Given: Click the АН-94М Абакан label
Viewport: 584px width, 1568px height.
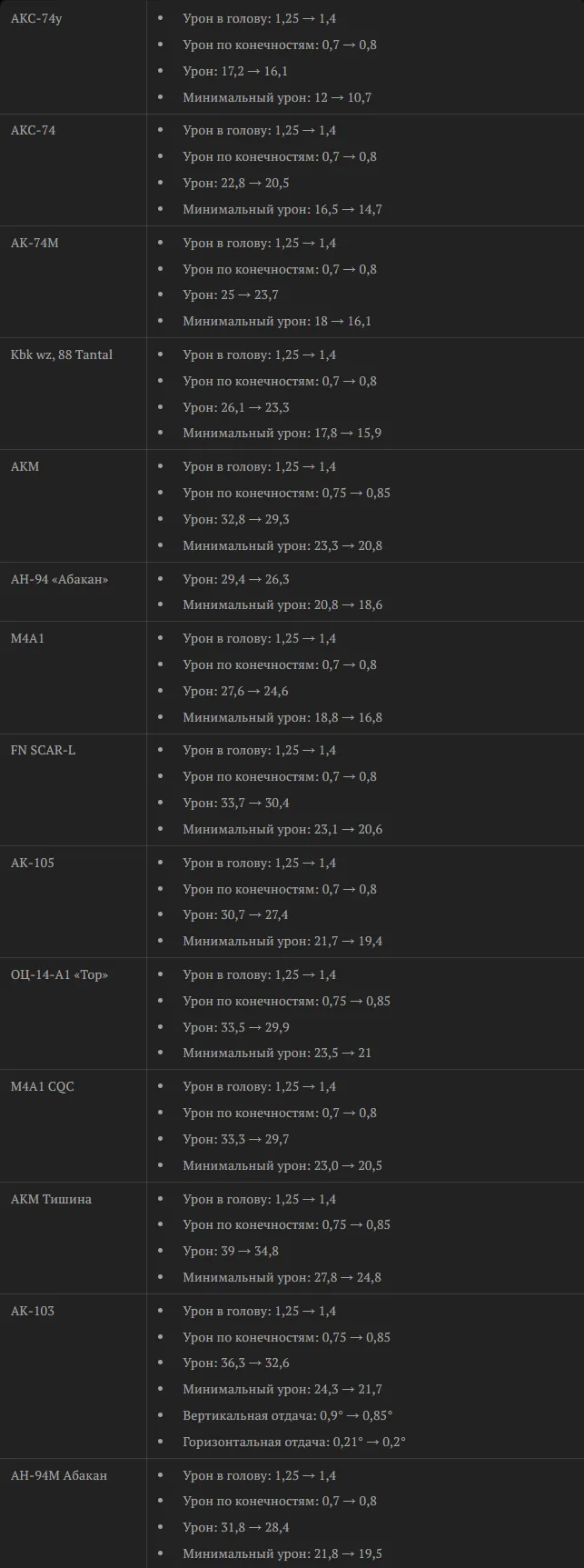Looking at the screenshot, I should pos(59,1475).
